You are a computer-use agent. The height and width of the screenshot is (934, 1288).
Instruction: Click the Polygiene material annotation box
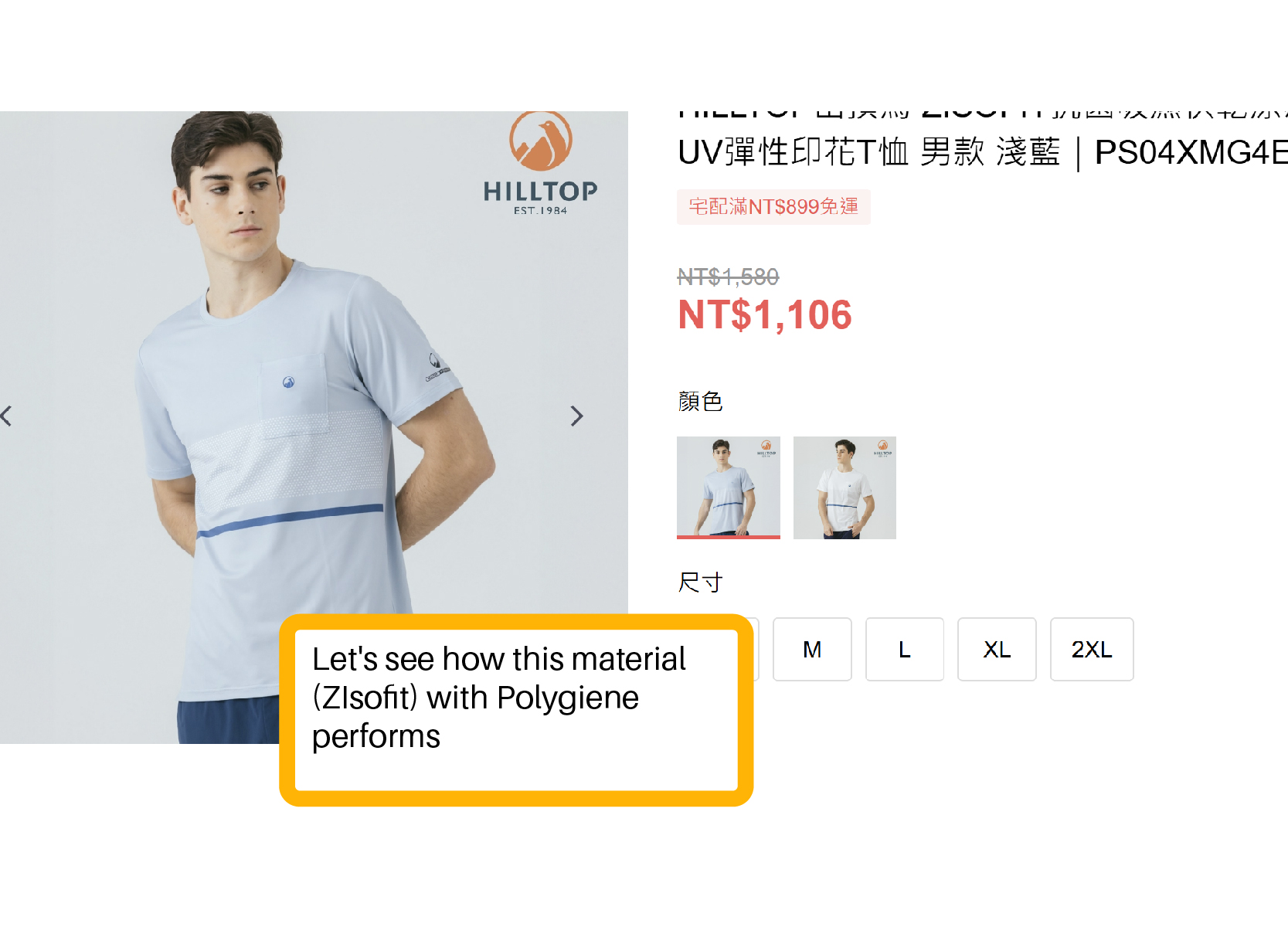[x=516, y=710]
